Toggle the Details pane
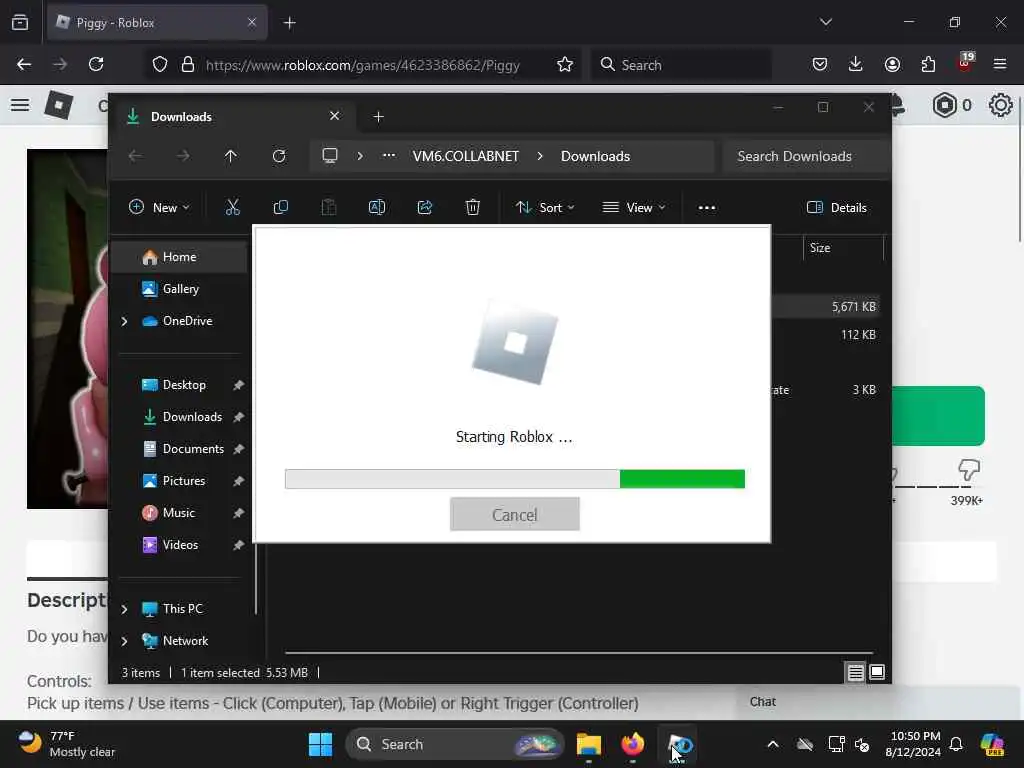 click(x=837, y=208)
